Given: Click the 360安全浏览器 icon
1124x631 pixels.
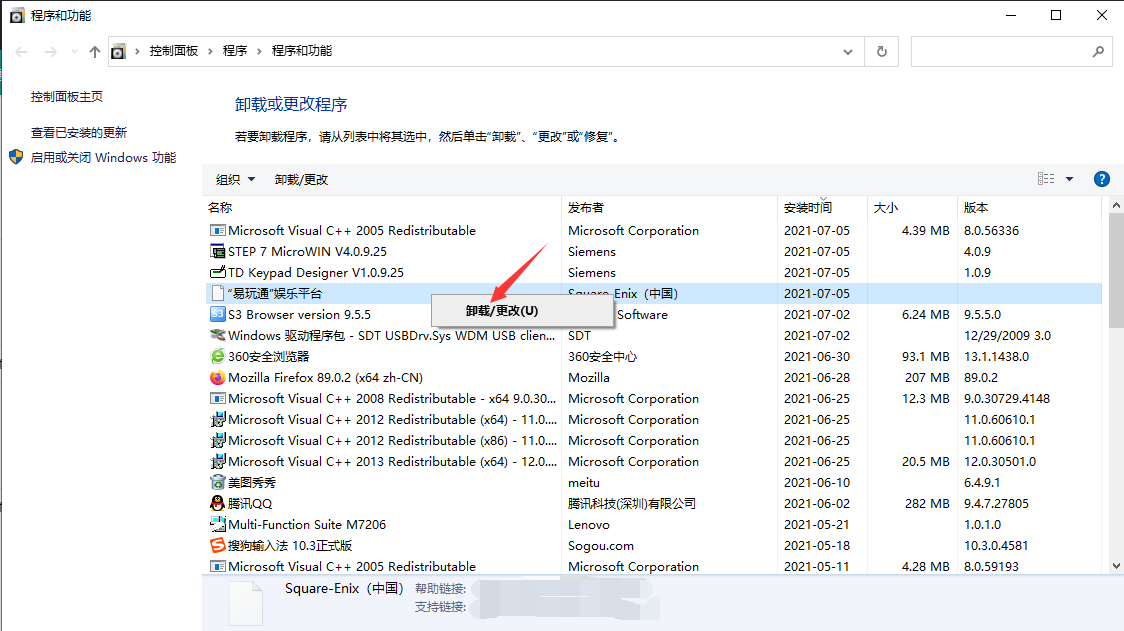Looking at the screenshot, I should click(x=218, y=356).
